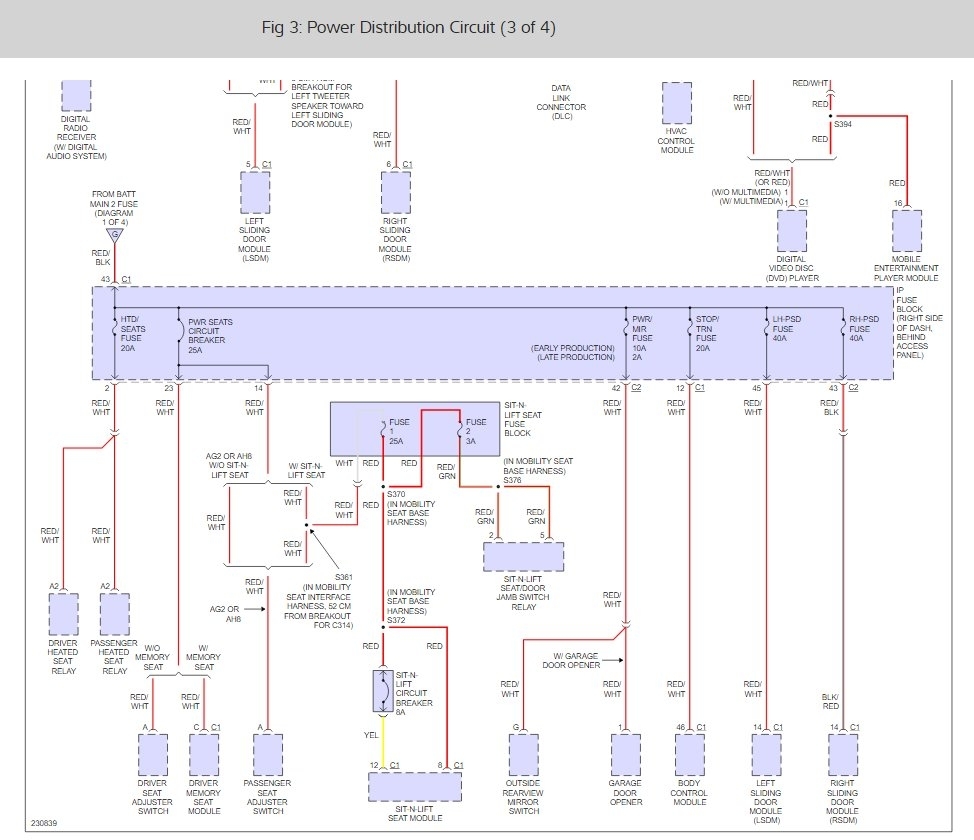This screenshot has width=974, height=840.
Task: Click the Digital Video Disc Player box
Action: (792, 231)
